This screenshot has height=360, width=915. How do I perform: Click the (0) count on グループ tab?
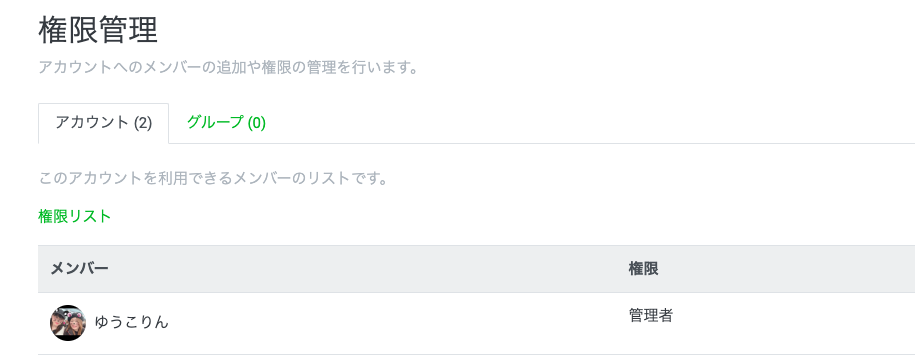tap(257, 123)
